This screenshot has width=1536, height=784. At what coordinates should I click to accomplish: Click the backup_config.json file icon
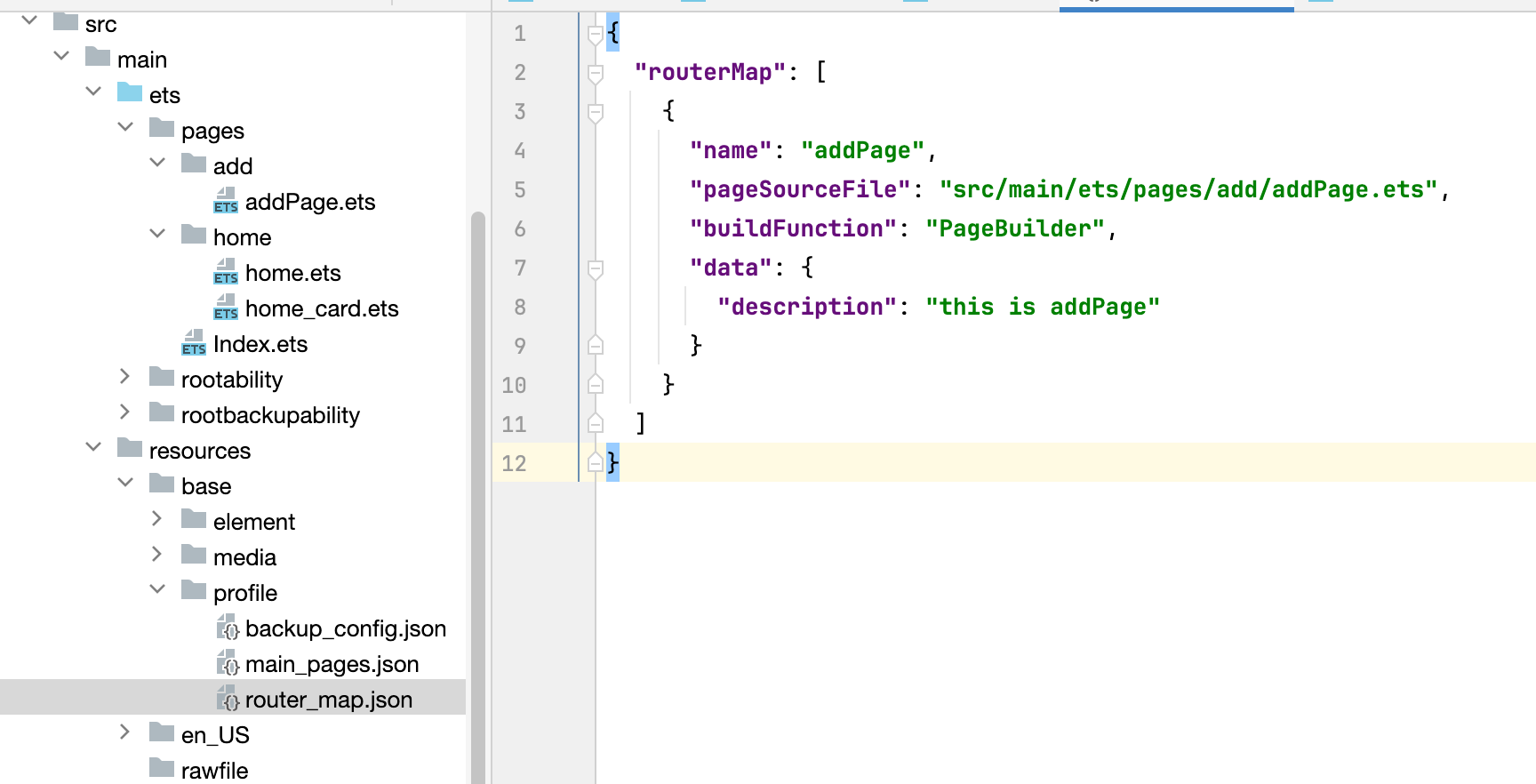(228, 627)
